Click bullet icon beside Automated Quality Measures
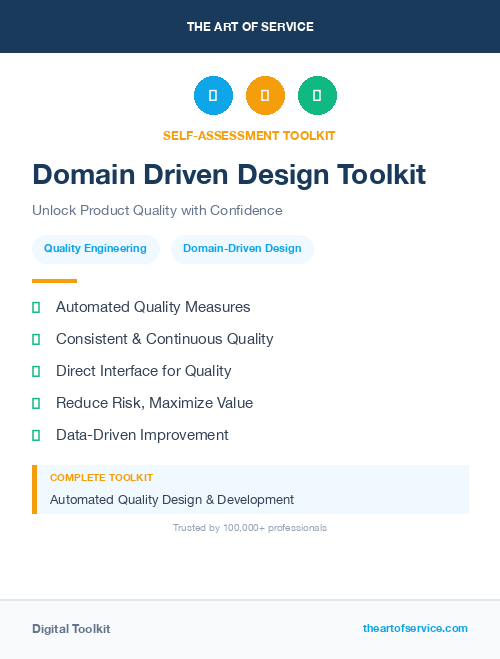This screenshot has height=659, width=500. 36,307
